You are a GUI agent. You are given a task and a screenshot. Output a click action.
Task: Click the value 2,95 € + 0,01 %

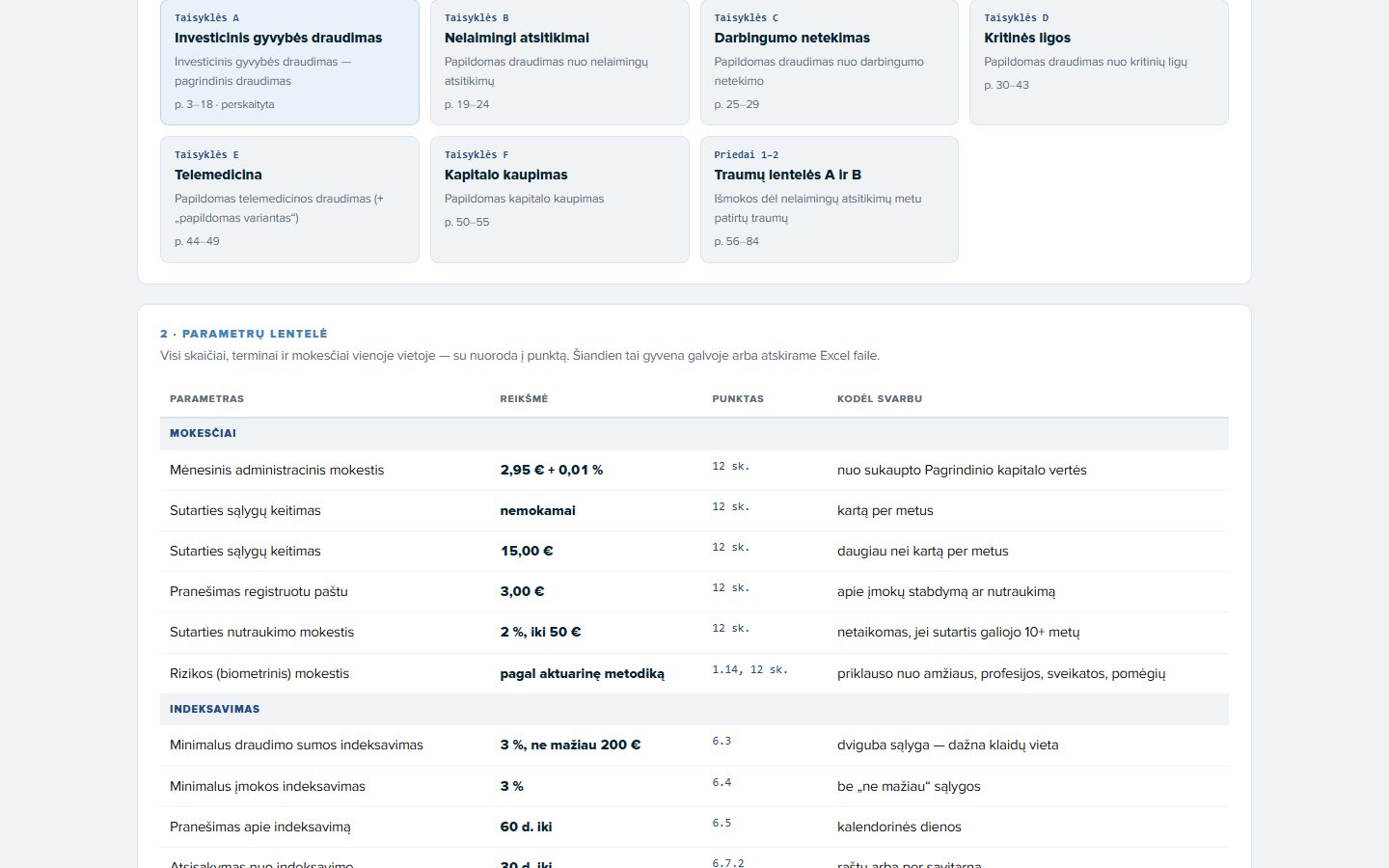tap(552, 470)
